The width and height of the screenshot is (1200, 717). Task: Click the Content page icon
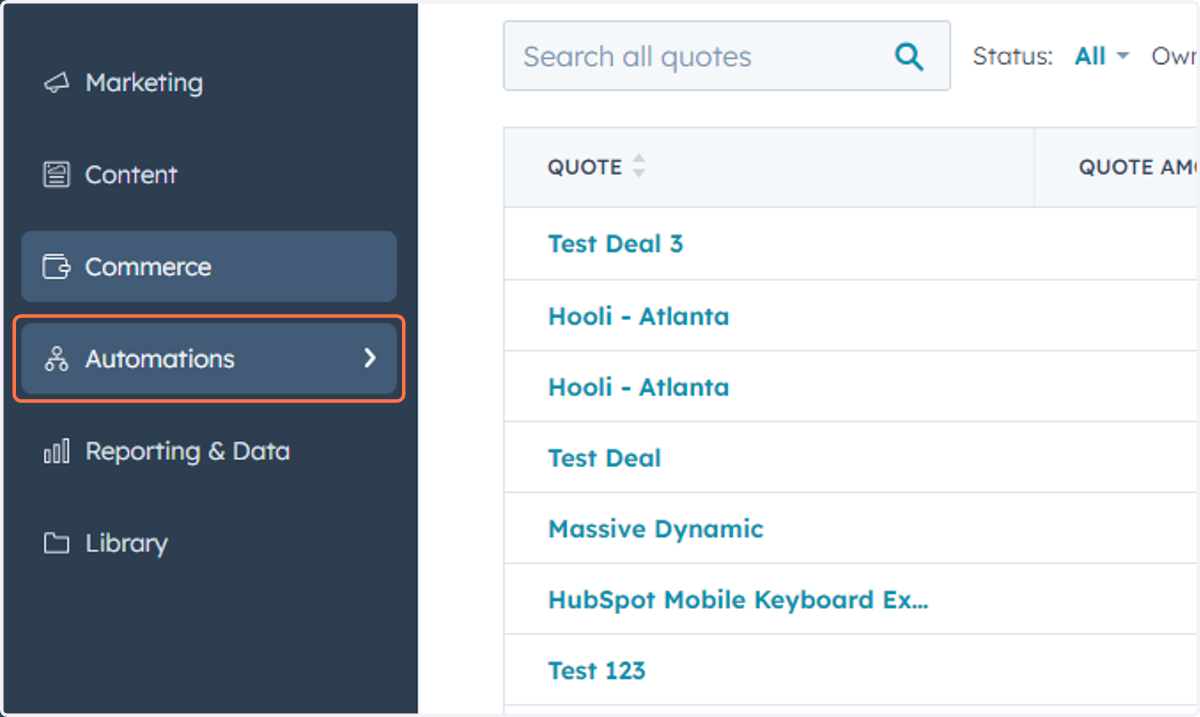click(56, 175)
